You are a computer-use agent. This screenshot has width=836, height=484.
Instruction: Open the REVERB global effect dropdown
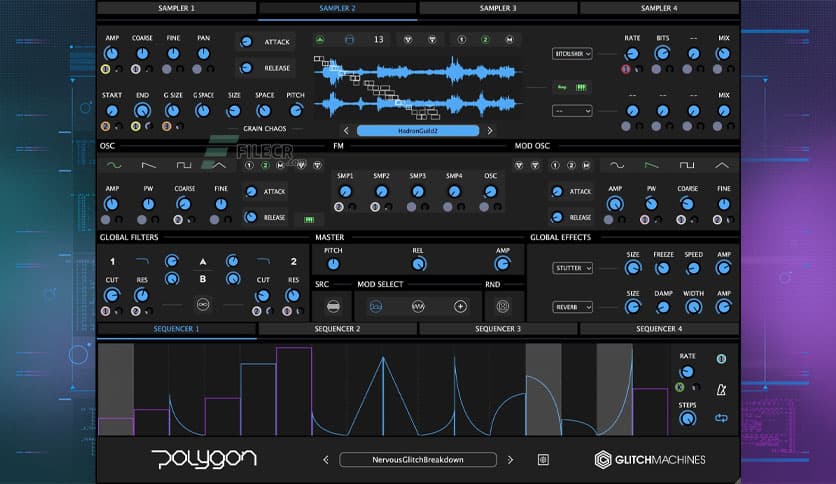coord(572,307)
